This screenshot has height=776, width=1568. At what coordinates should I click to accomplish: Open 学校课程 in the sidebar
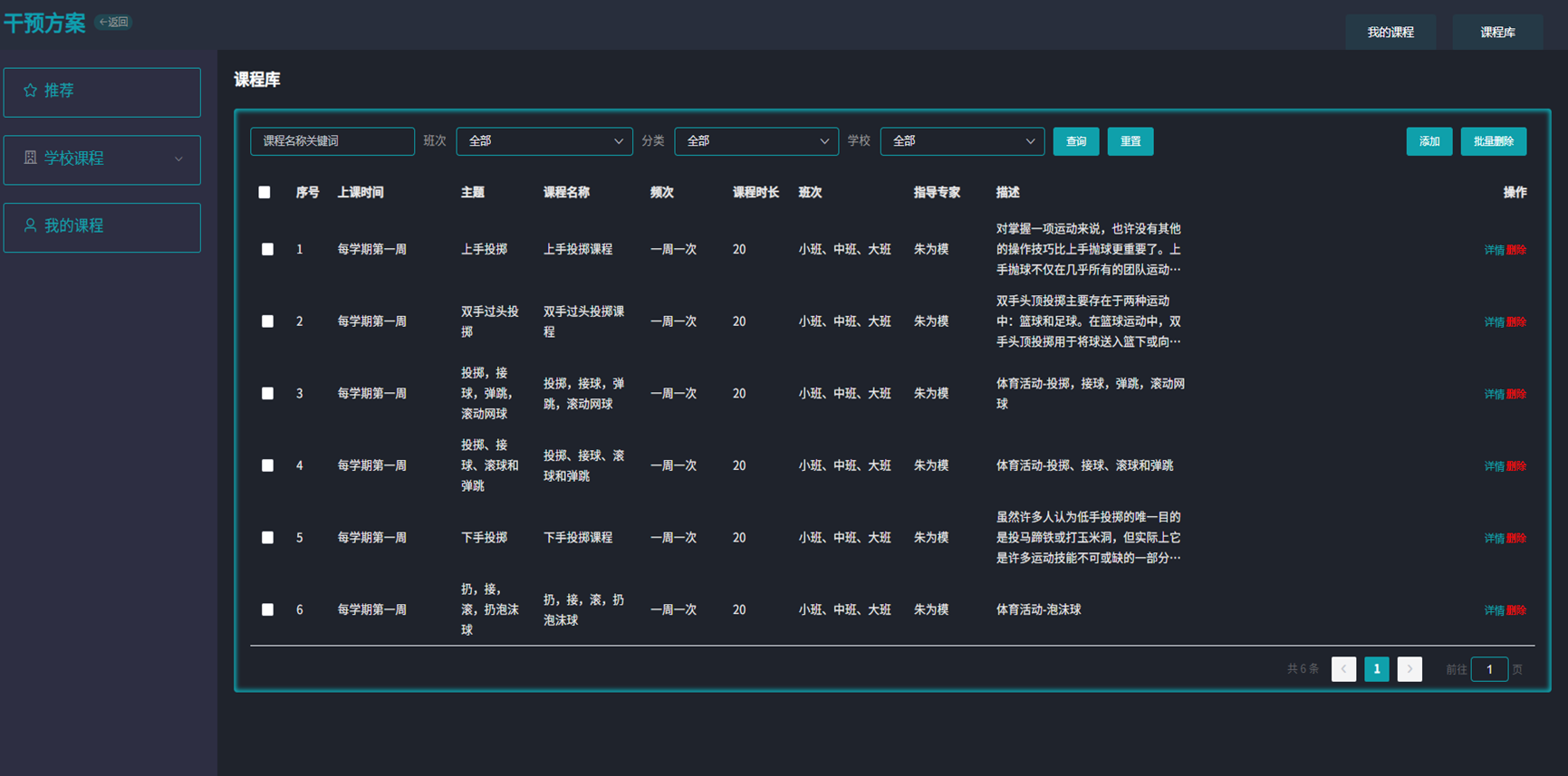point(102,160)
